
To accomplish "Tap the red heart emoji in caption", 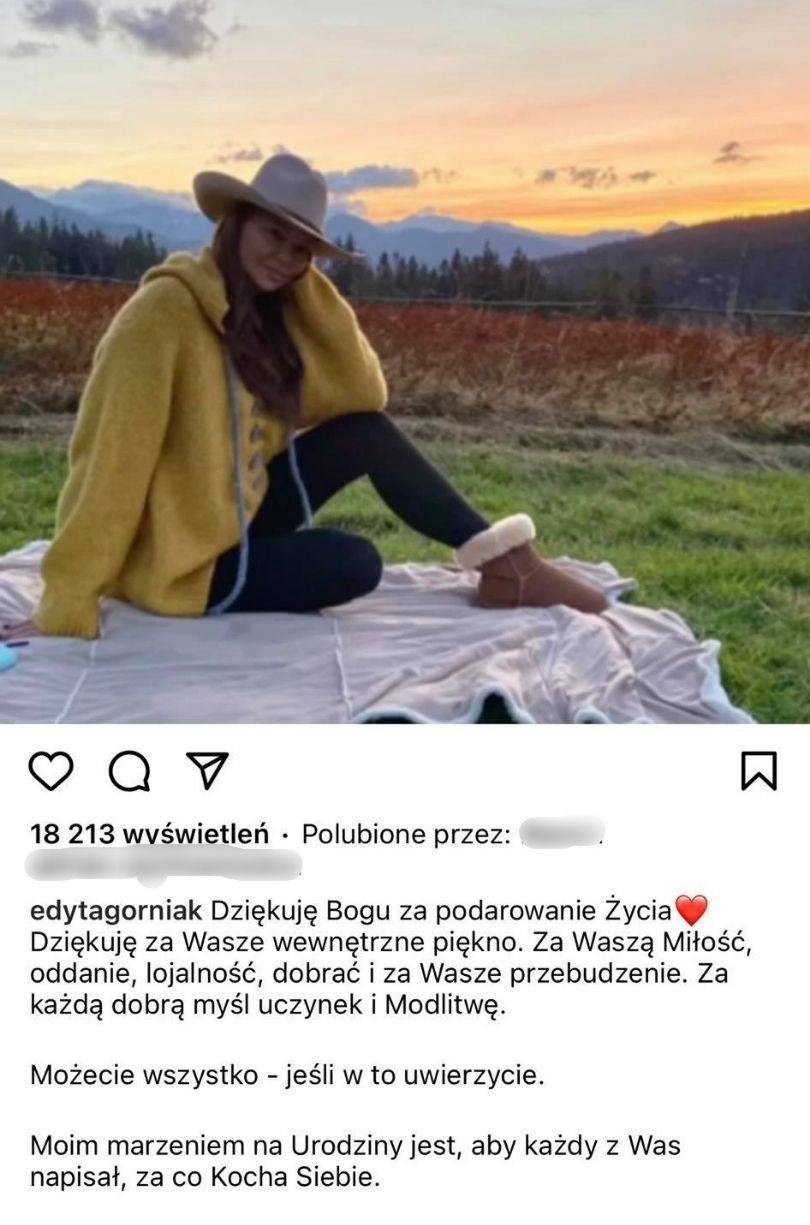I will [x=691, y=910].
